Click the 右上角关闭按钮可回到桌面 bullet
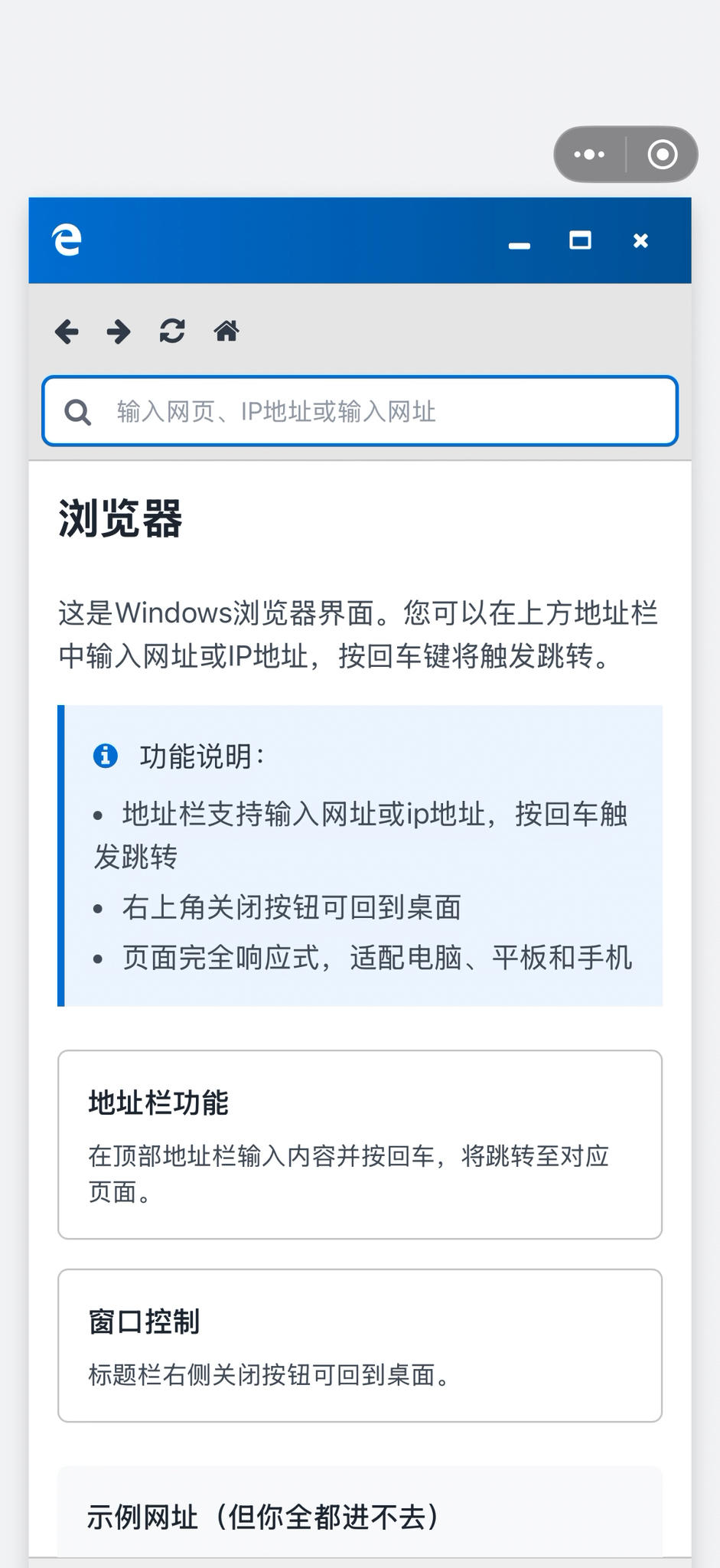 tap(292, 907)
